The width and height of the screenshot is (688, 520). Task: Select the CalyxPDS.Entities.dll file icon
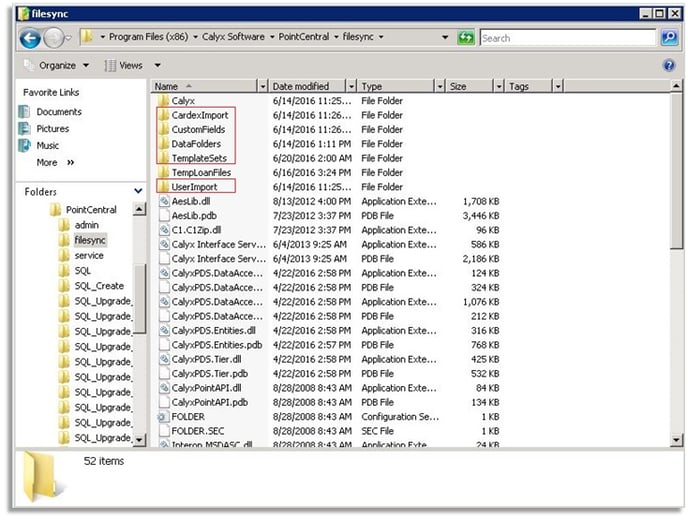[x=164, y=330]
